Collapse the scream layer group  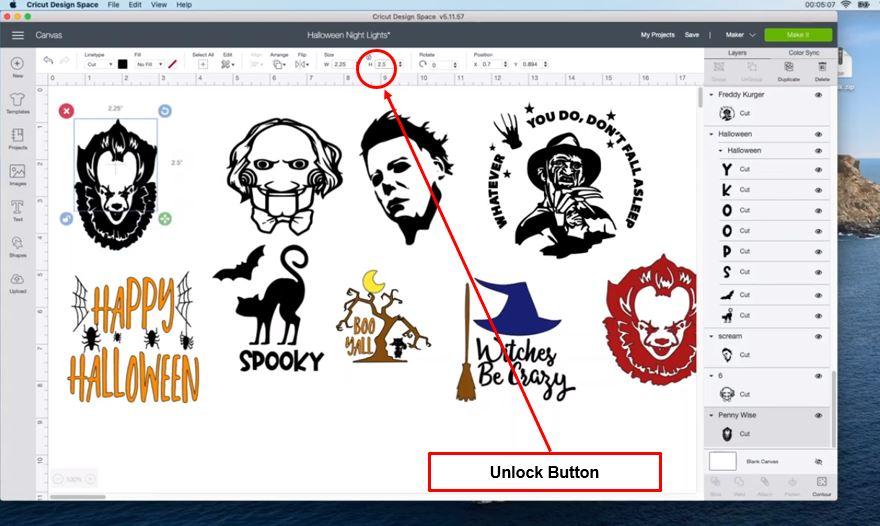pyautogui.click(x=712, y=336)
